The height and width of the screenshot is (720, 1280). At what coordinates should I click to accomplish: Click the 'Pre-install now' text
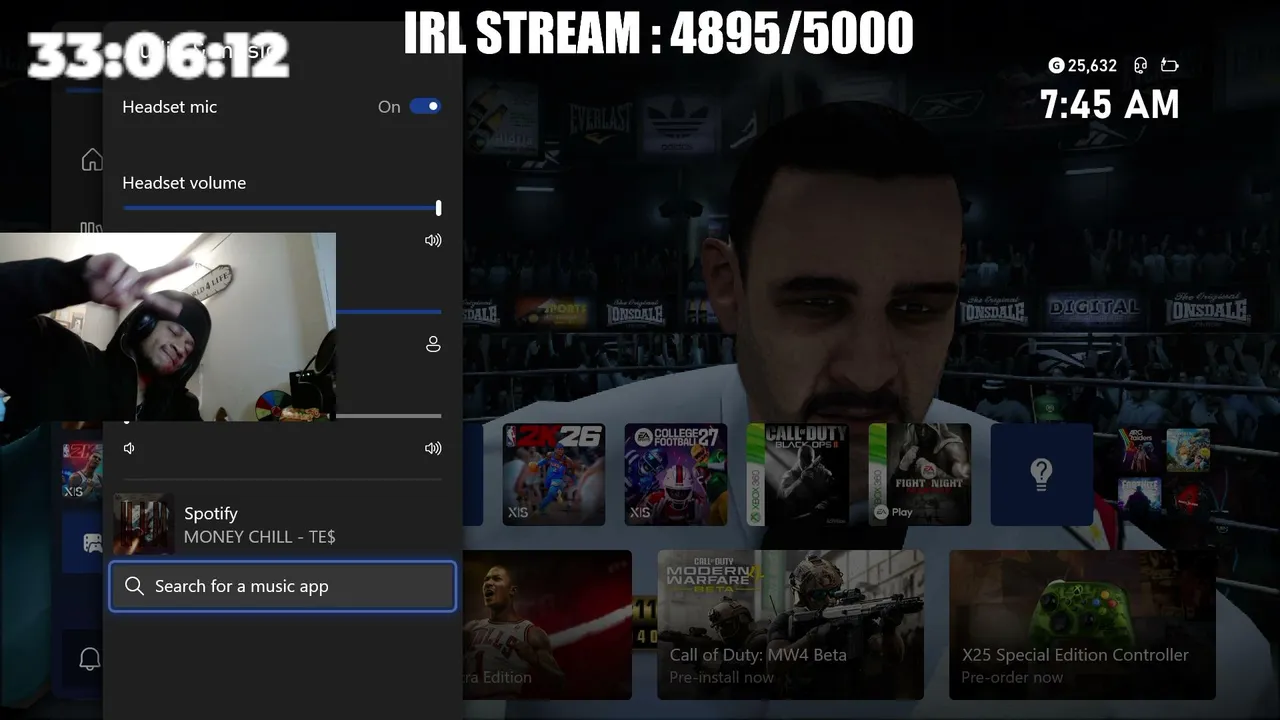722,678
